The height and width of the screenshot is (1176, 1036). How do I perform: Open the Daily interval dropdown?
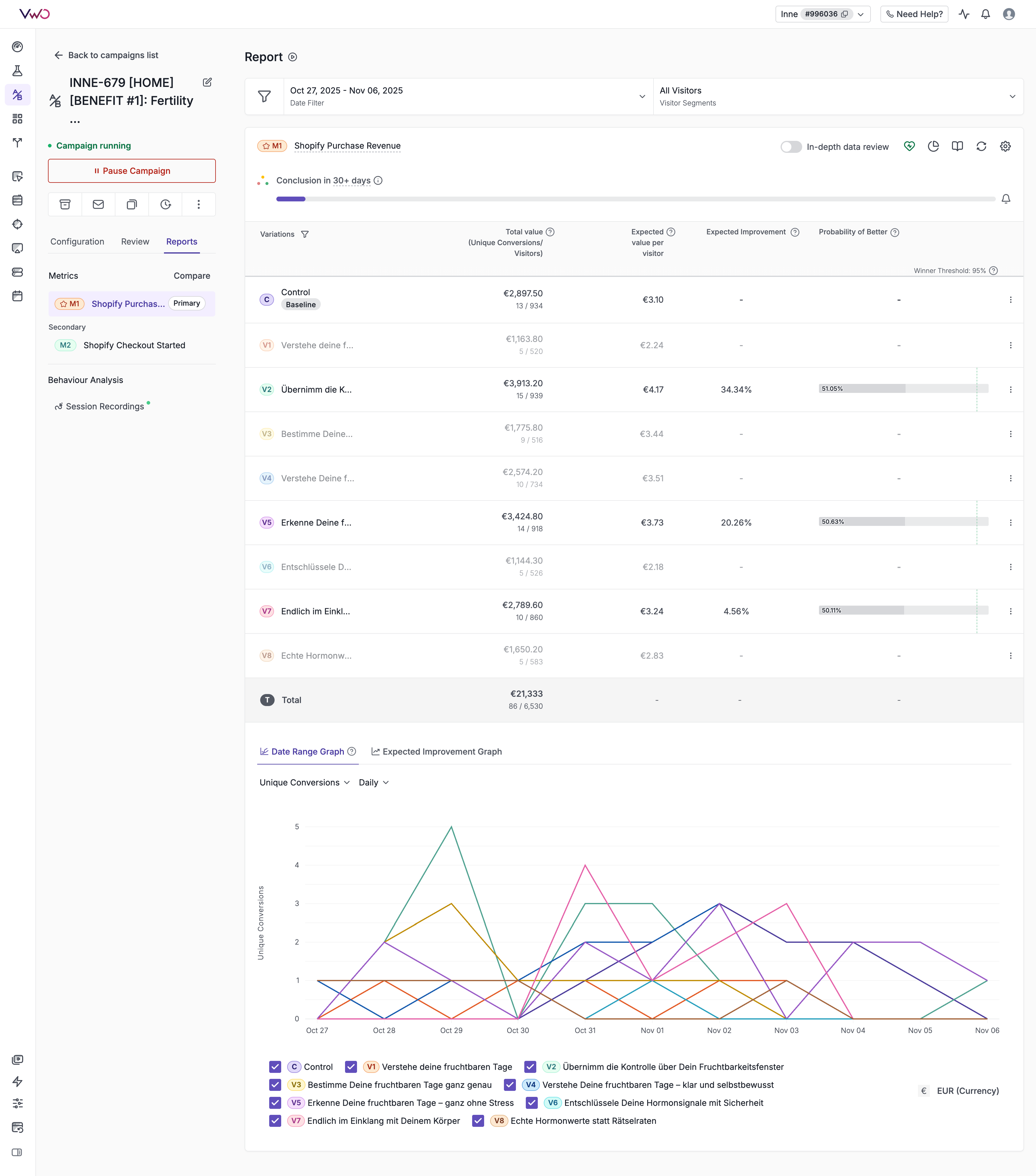click(x=374, y=783)
